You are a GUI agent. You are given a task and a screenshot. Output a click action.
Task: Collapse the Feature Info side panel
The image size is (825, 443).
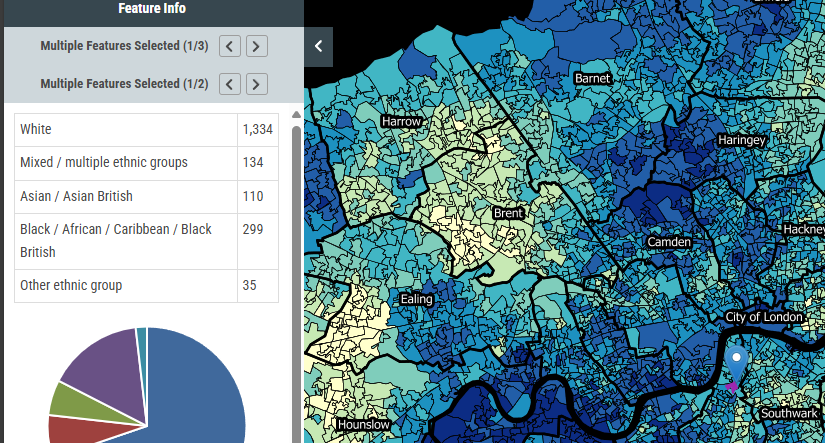(x=318, y=47)
